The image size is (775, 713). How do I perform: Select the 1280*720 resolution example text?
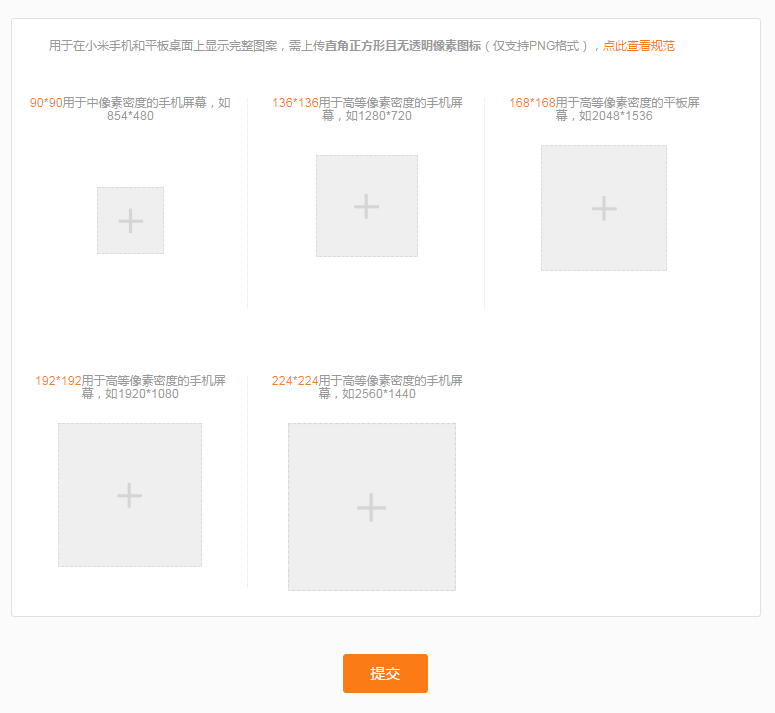point(378,116)
